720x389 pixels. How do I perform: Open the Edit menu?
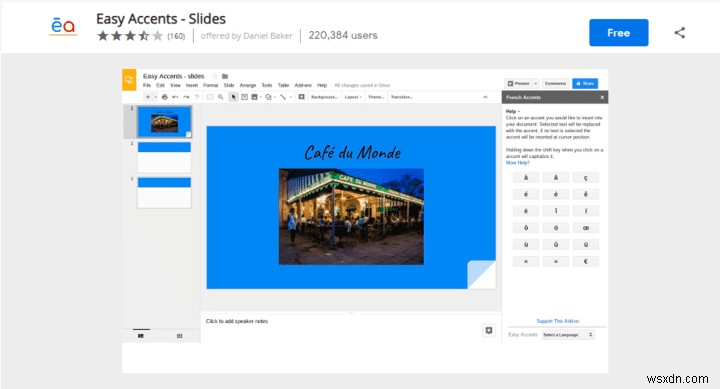[x=160, y=85]
